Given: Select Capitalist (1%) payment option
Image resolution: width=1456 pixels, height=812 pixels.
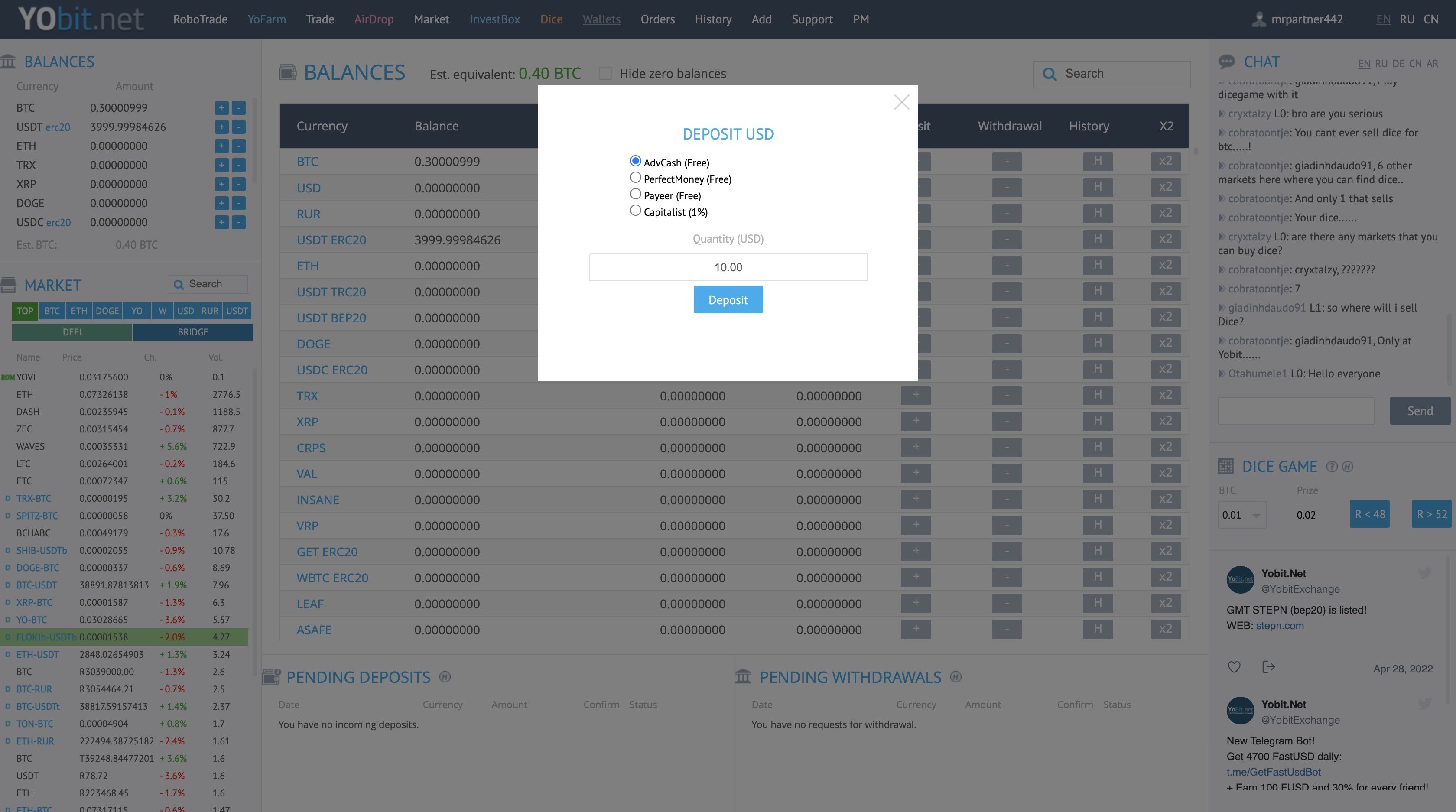Looking at the screenshot, I should (x=635, y=210).
